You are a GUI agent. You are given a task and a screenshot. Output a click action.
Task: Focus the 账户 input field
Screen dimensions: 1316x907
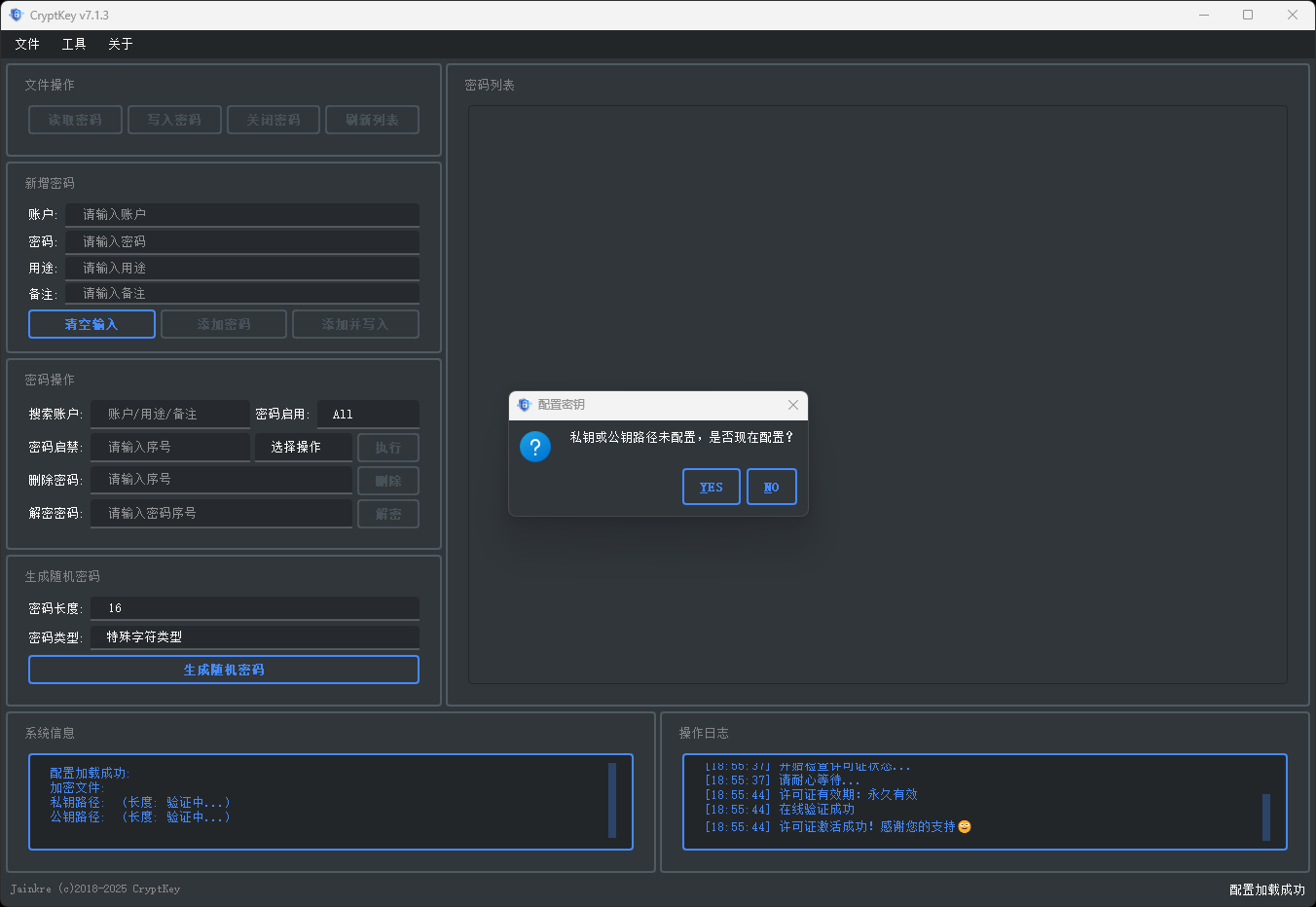[242, 214]
